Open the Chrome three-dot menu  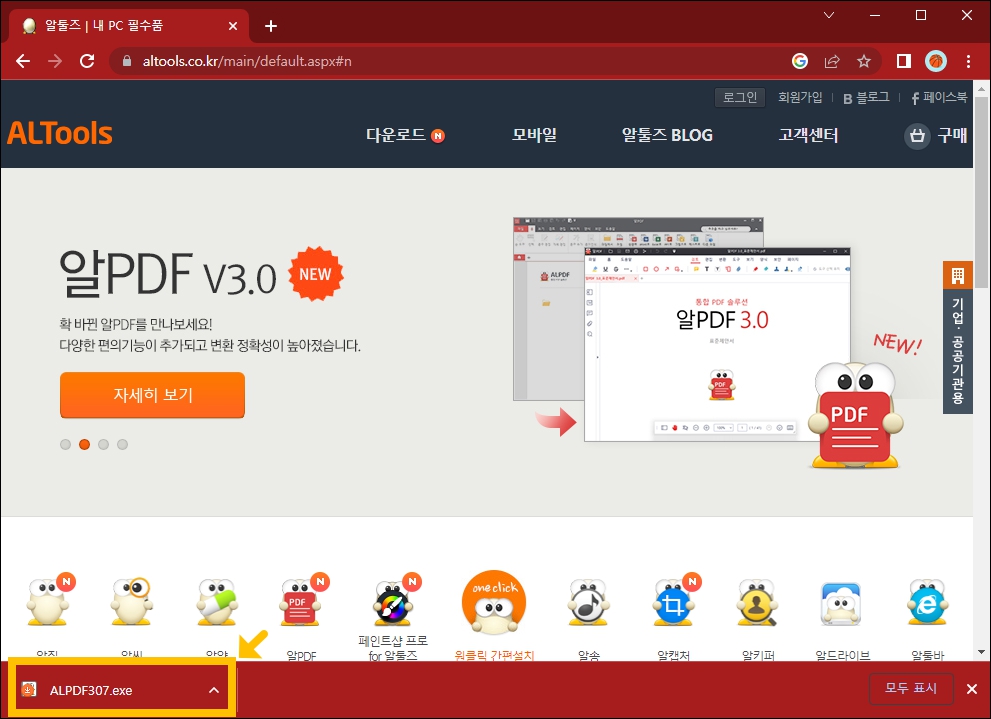click(967, 61)
